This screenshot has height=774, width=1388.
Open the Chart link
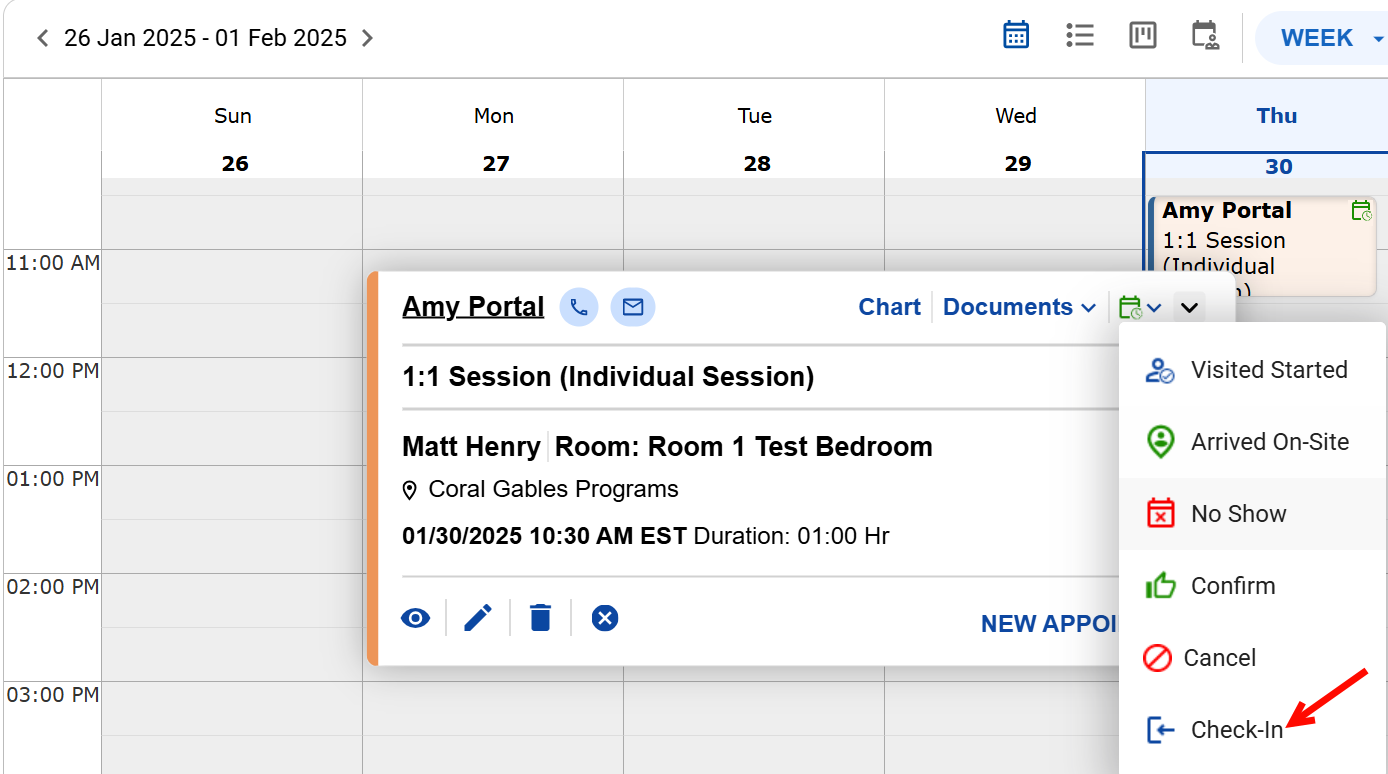tap(889, 307)
